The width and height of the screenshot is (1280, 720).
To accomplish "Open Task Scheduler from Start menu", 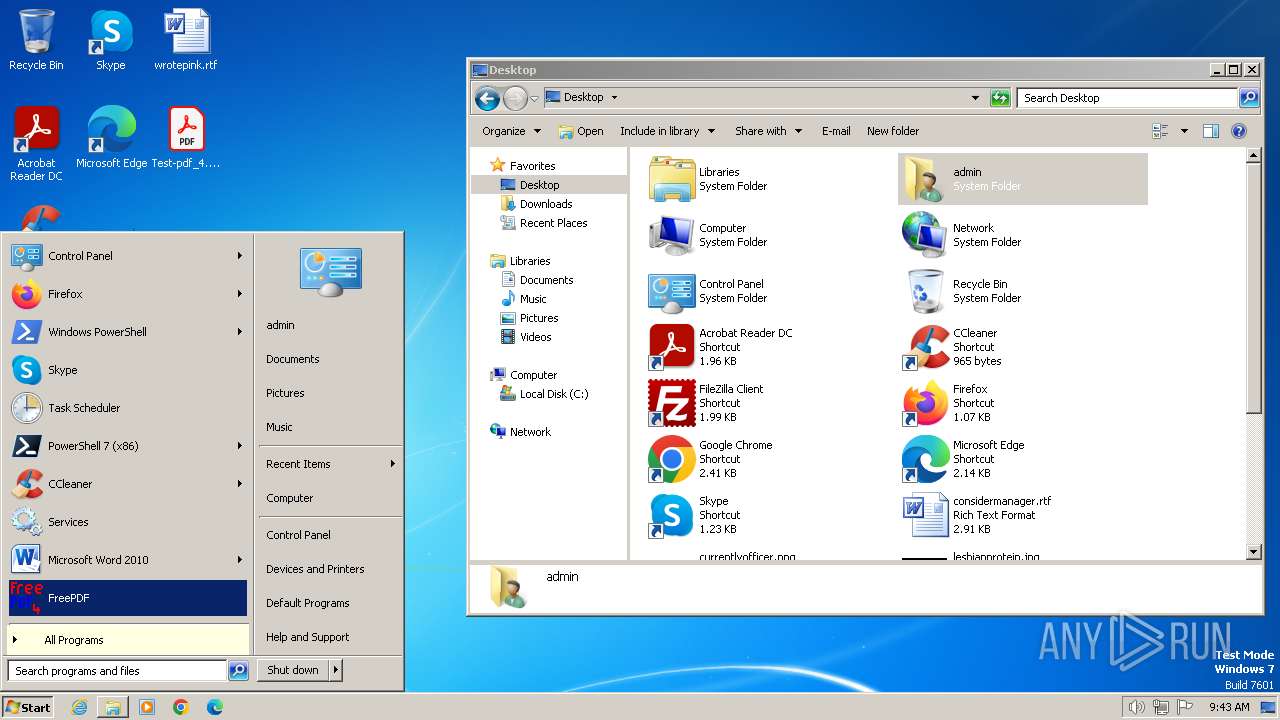I will point(127,408).
